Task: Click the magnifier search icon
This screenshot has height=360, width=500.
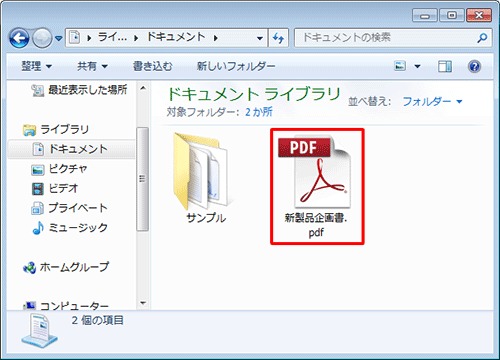Action: tap(482, 38)
